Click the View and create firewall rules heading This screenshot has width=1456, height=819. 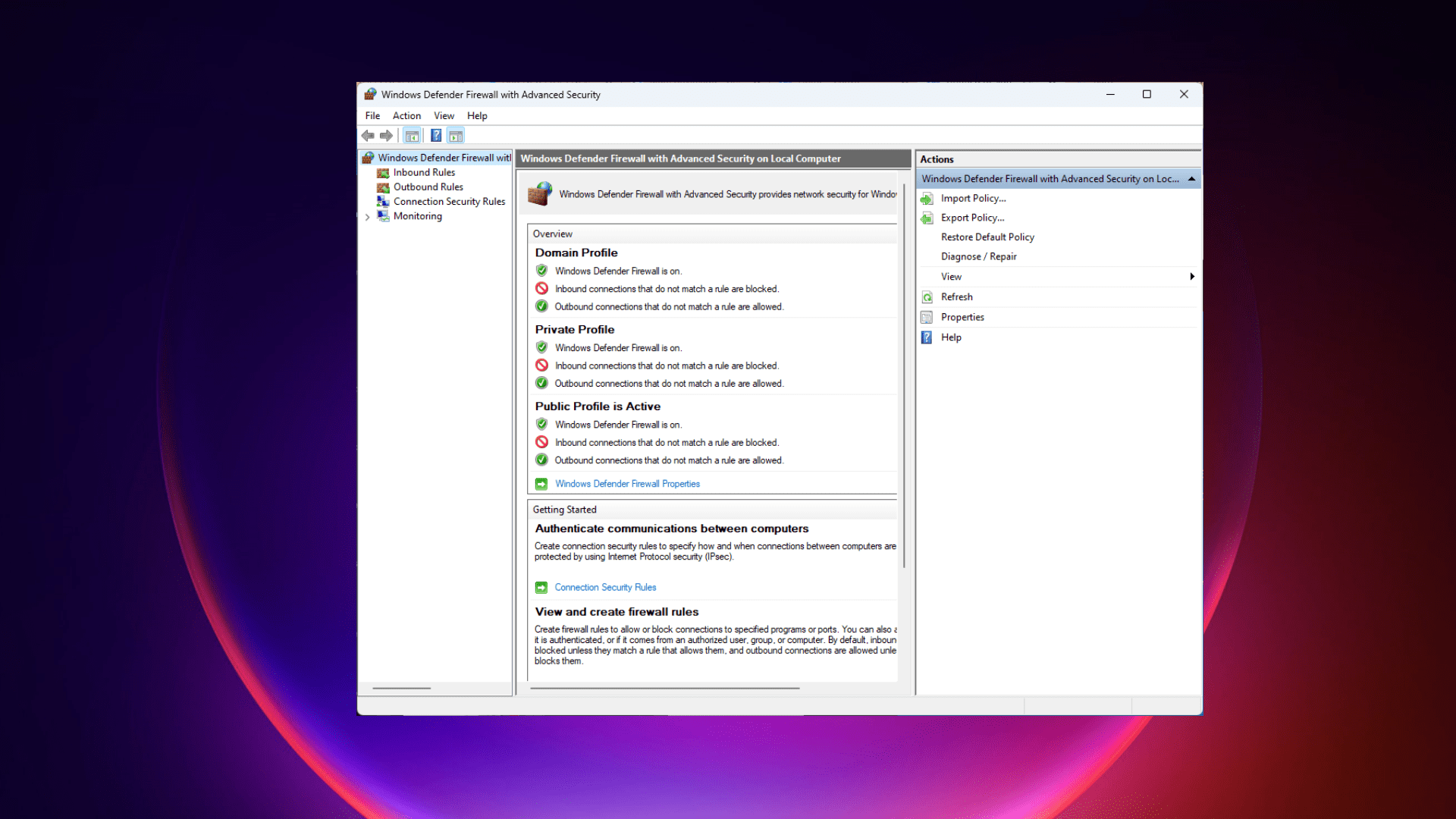click(617, 612)
